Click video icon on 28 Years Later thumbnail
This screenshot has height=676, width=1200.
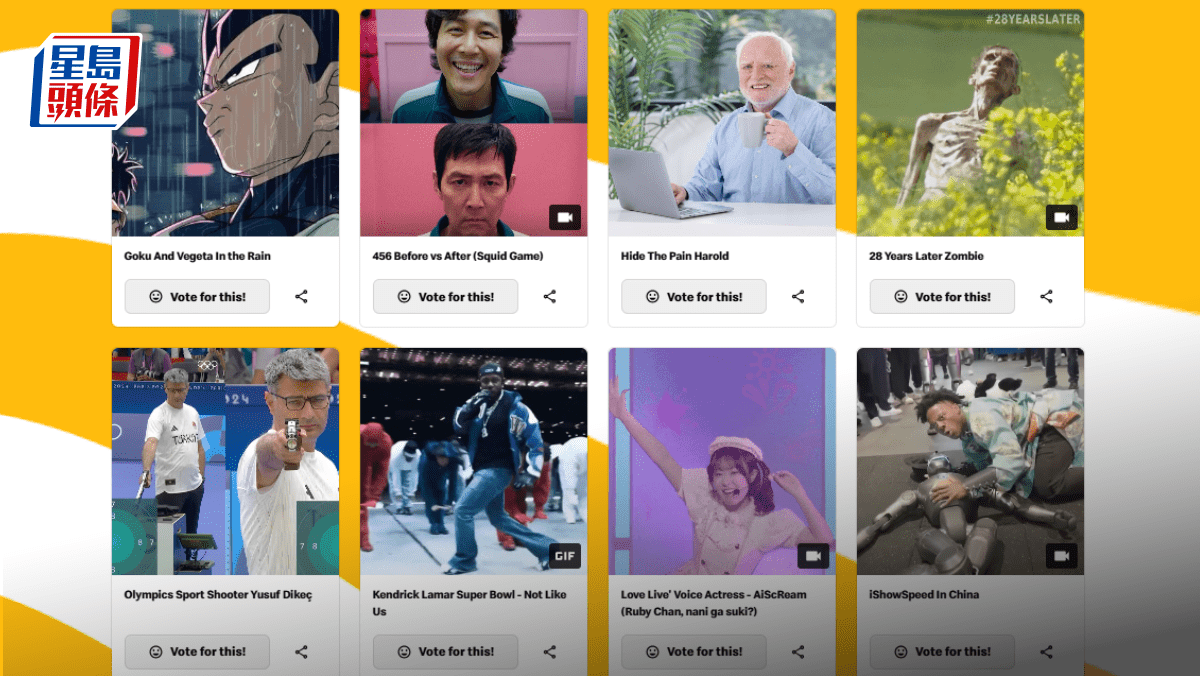point(1061,217)
